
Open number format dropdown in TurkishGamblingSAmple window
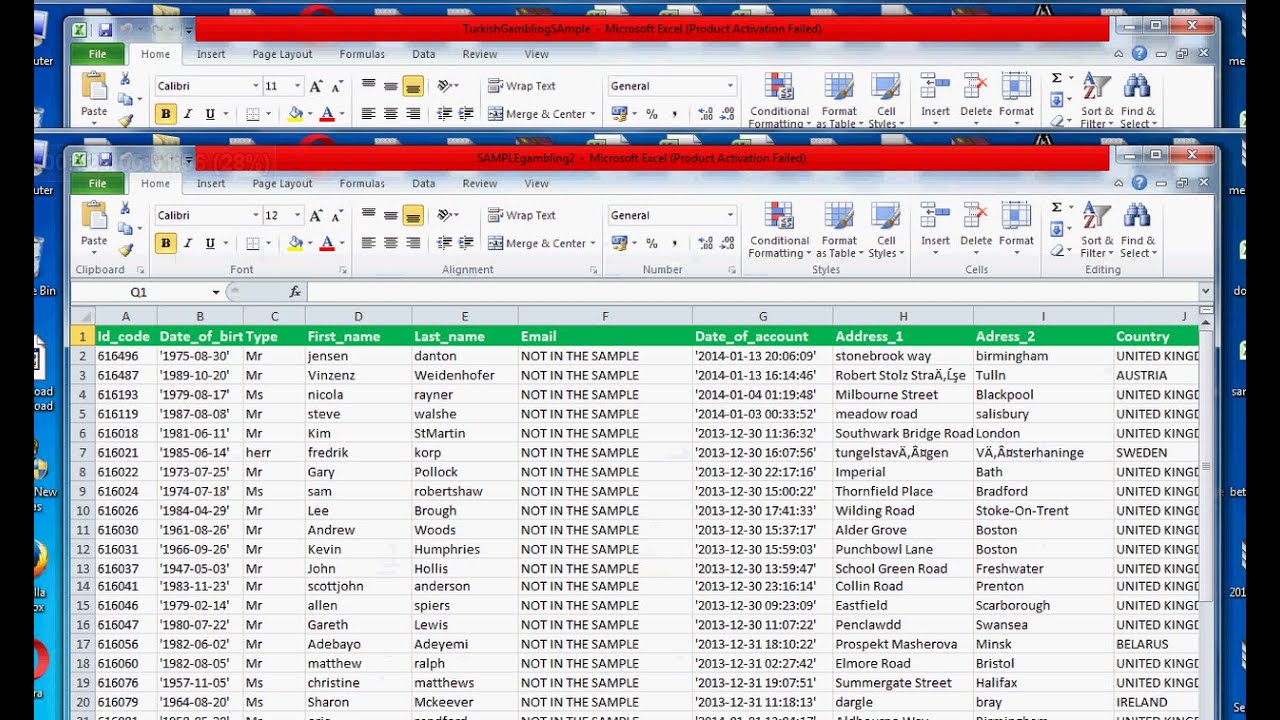(x=731, y=86)
